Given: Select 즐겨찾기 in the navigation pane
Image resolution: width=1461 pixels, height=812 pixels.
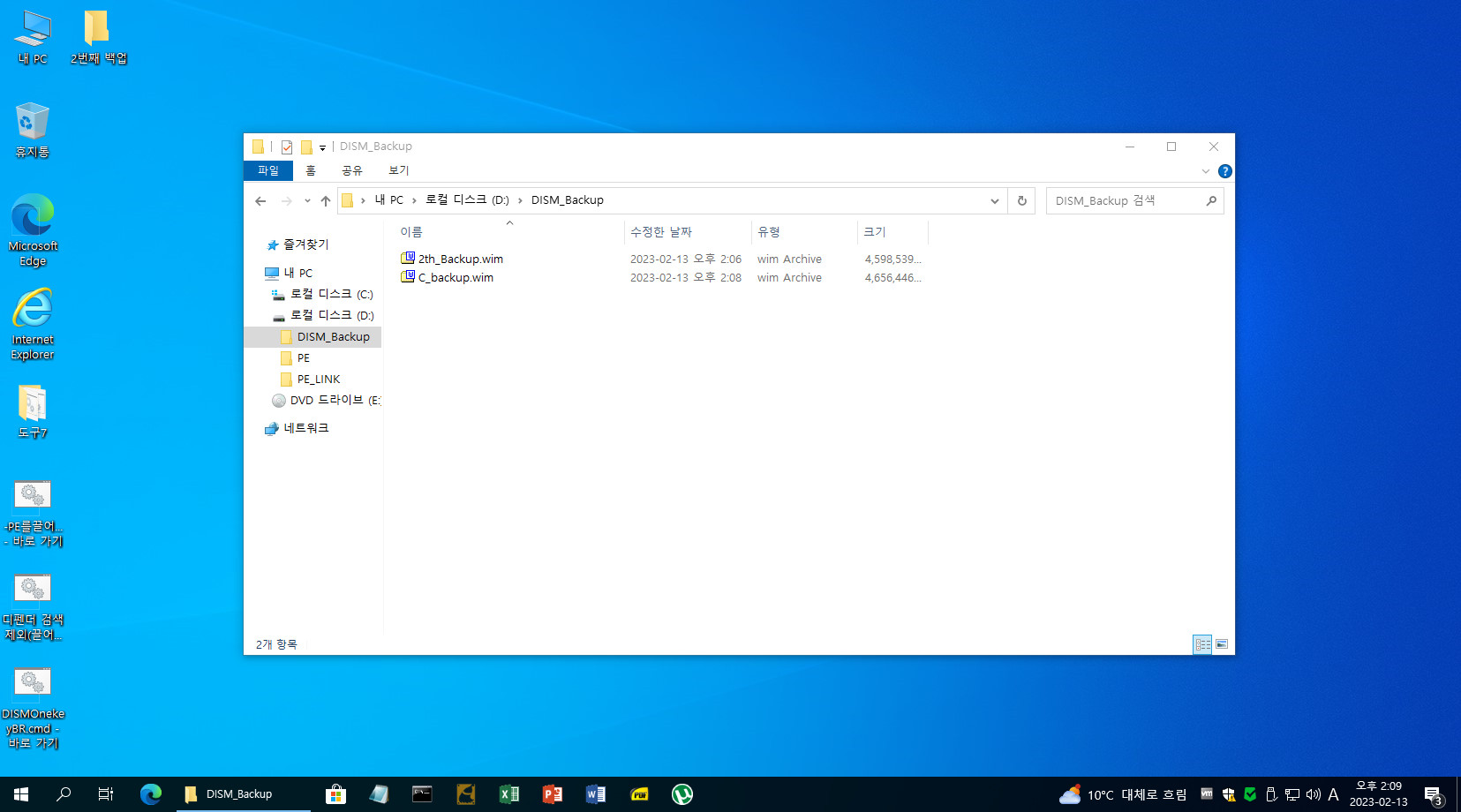Looking at the screenshot, I should [x=305, y=244].
